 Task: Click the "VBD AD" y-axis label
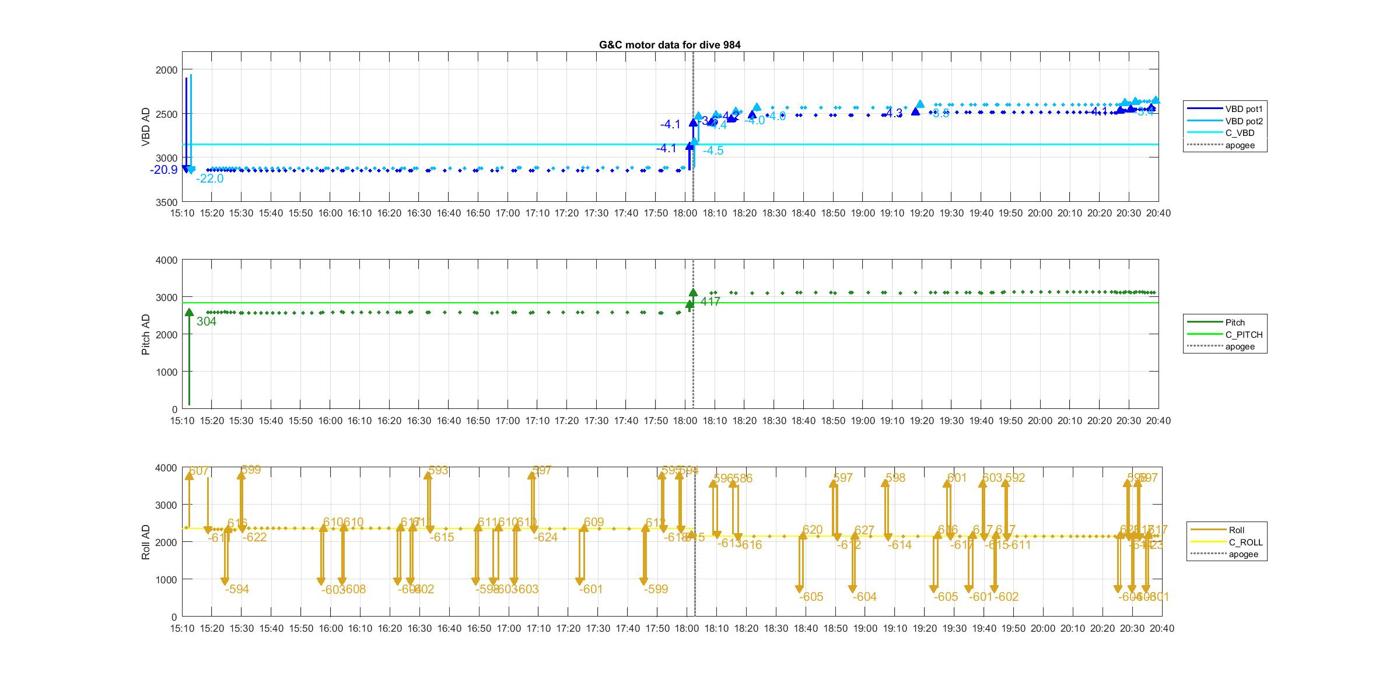click(x=146, y=127)
